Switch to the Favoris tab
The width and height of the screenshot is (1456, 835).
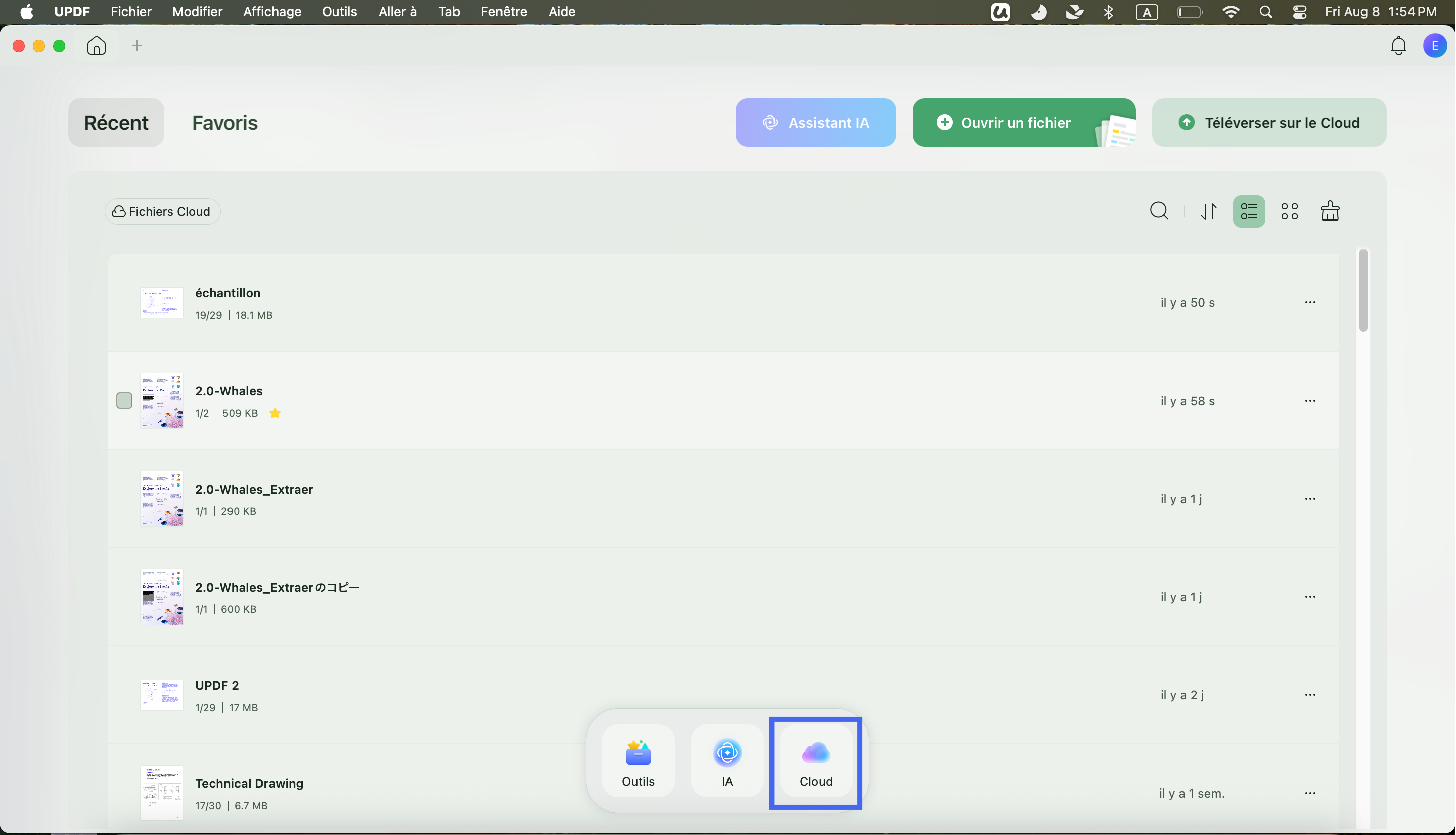pyautogui.click(x=224, y=122)
